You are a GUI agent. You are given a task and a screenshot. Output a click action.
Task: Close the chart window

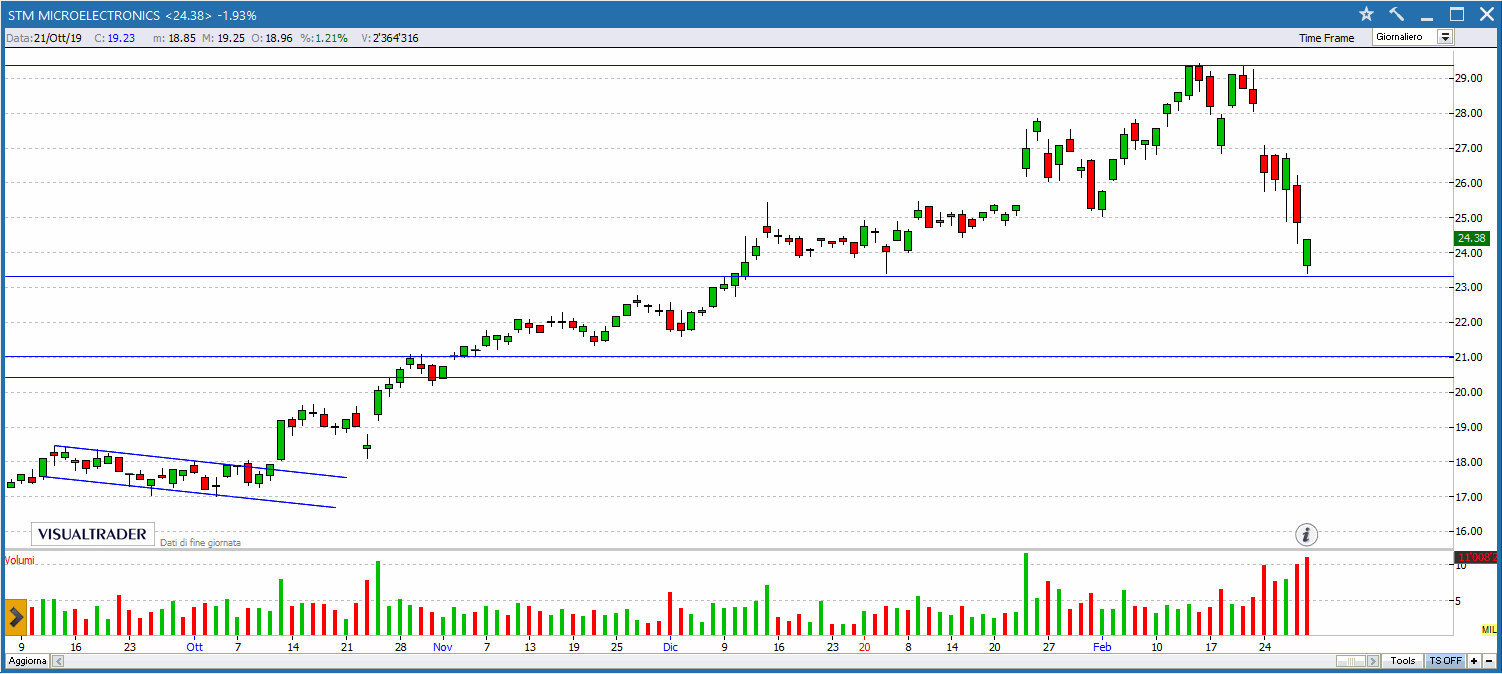1485,14
